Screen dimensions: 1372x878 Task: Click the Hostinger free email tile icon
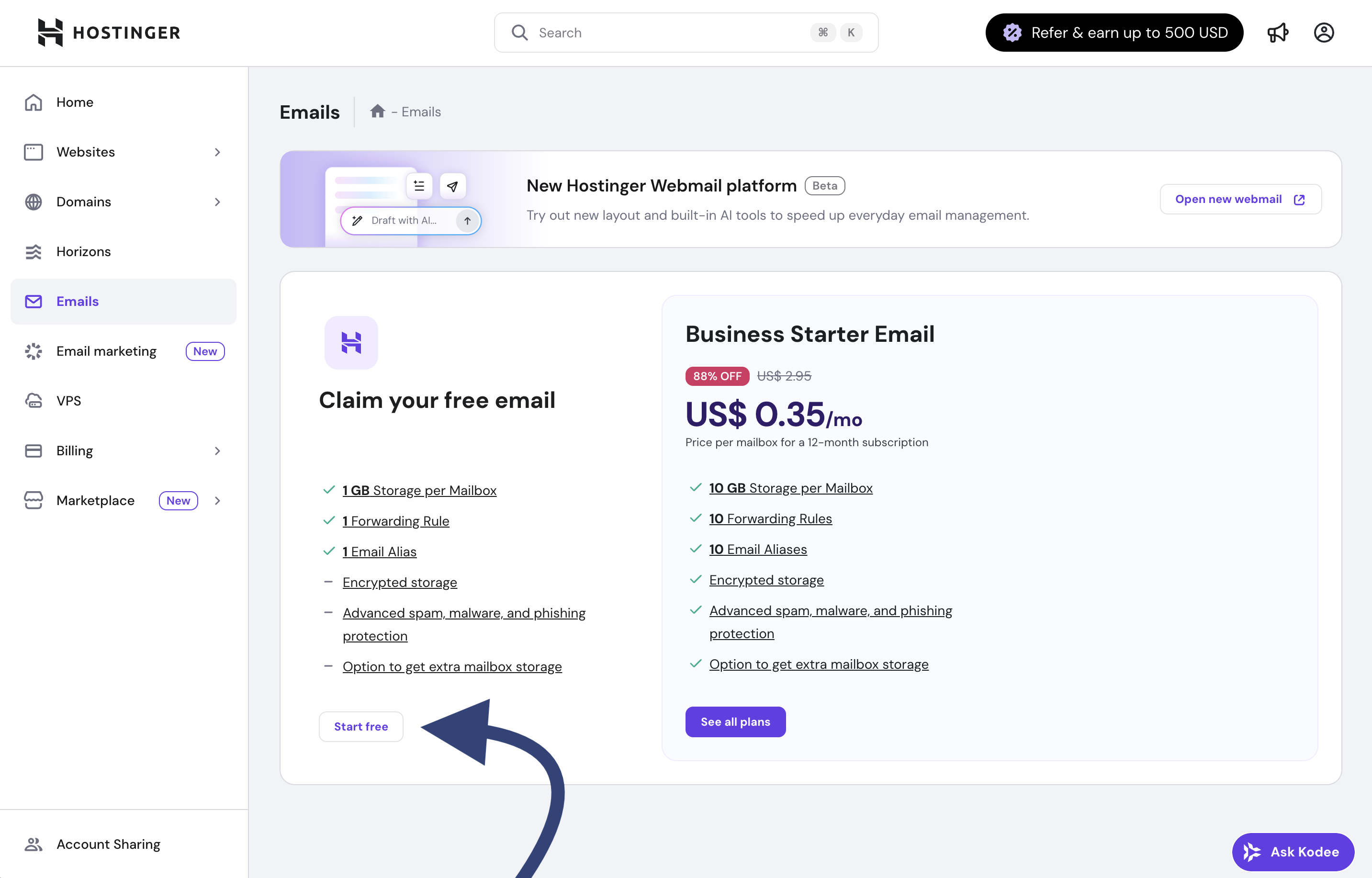[x=351, y=343]
